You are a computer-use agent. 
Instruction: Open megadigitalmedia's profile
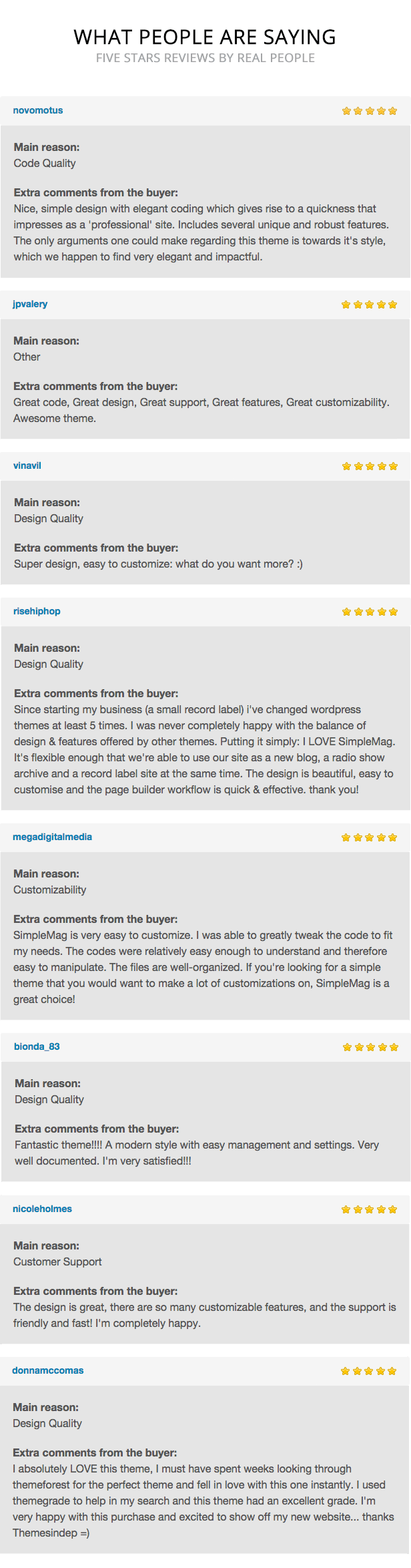pyautogui.click(x=52, y=837)
